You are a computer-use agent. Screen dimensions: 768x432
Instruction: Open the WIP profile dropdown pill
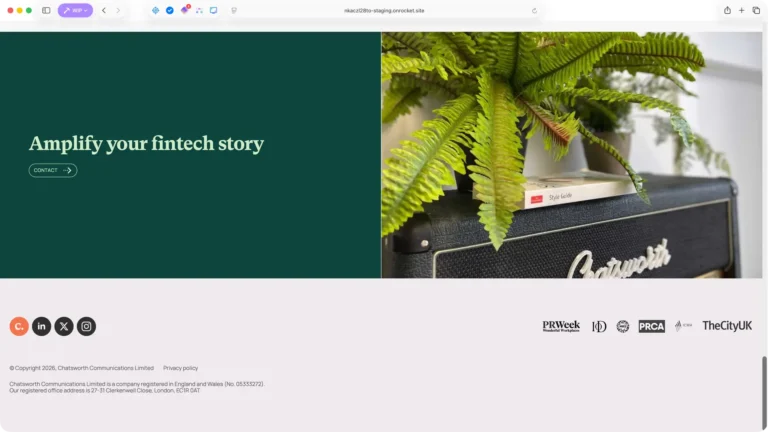click(75, 10)
